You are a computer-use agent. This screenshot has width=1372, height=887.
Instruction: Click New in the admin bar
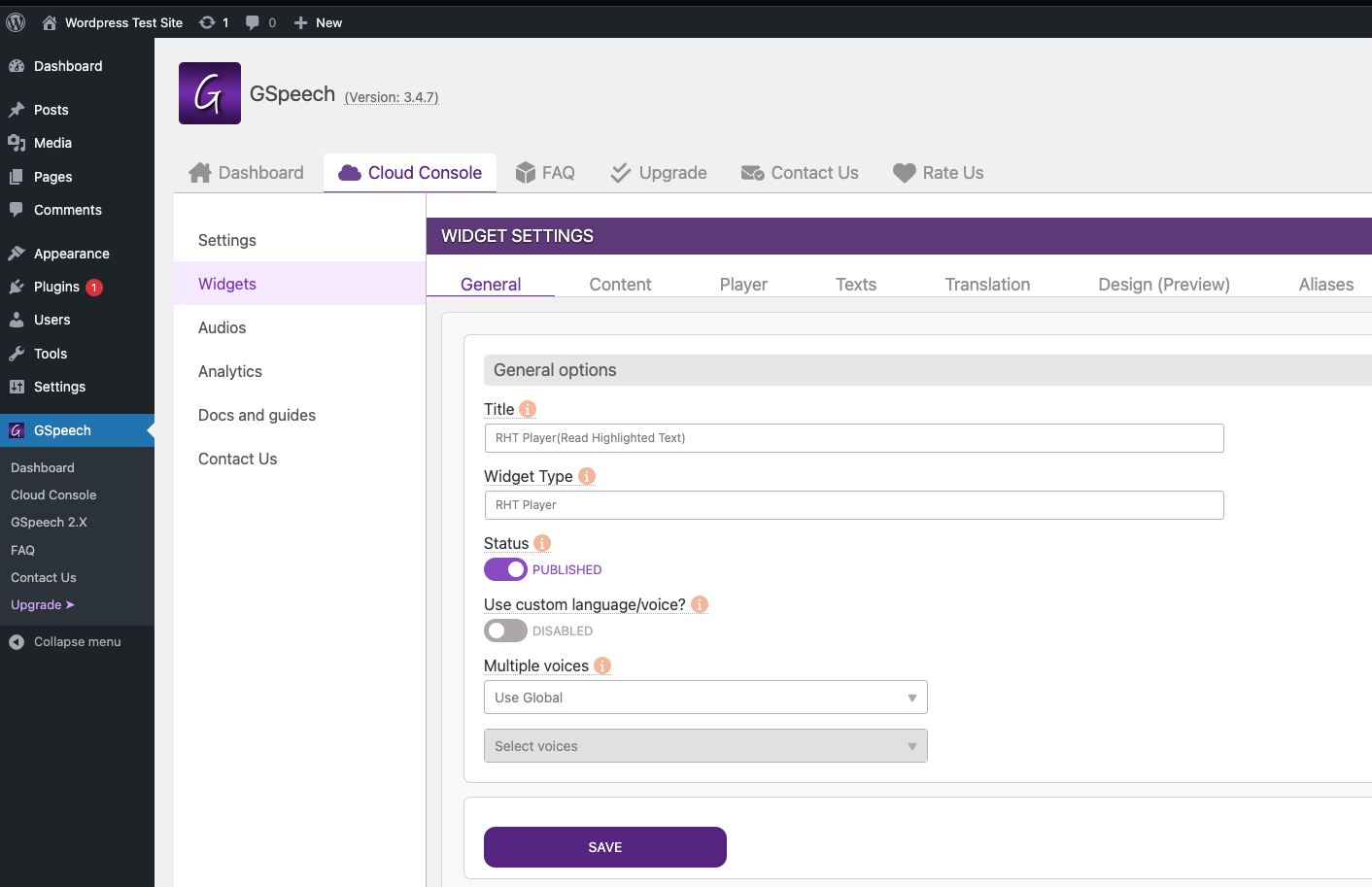[318, 22]
